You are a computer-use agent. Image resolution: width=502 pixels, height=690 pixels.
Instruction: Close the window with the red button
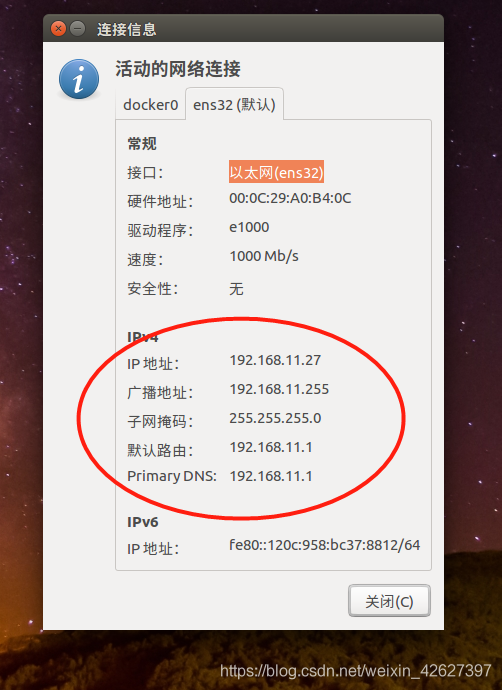(59, 29)
